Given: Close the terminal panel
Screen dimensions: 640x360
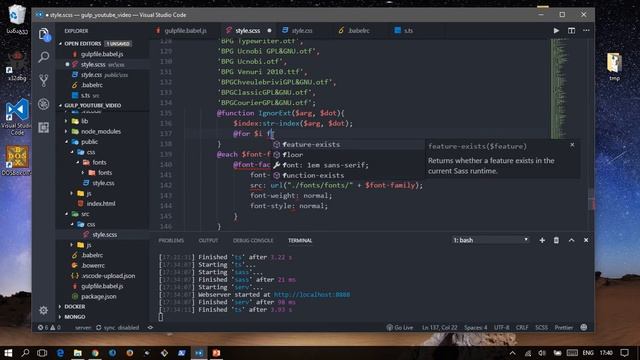Looking at the screenshot, I should pos(586,240).
